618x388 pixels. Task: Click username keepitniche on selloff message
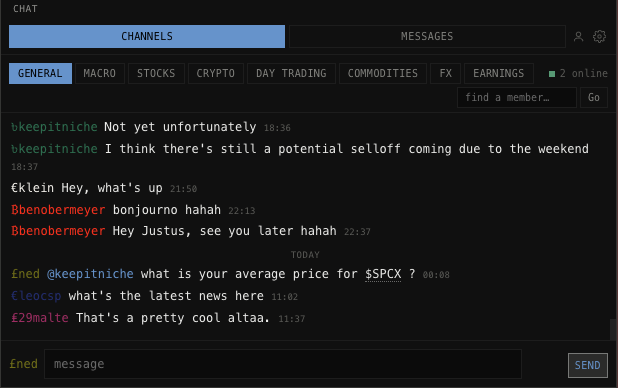(x=54, y=149)
